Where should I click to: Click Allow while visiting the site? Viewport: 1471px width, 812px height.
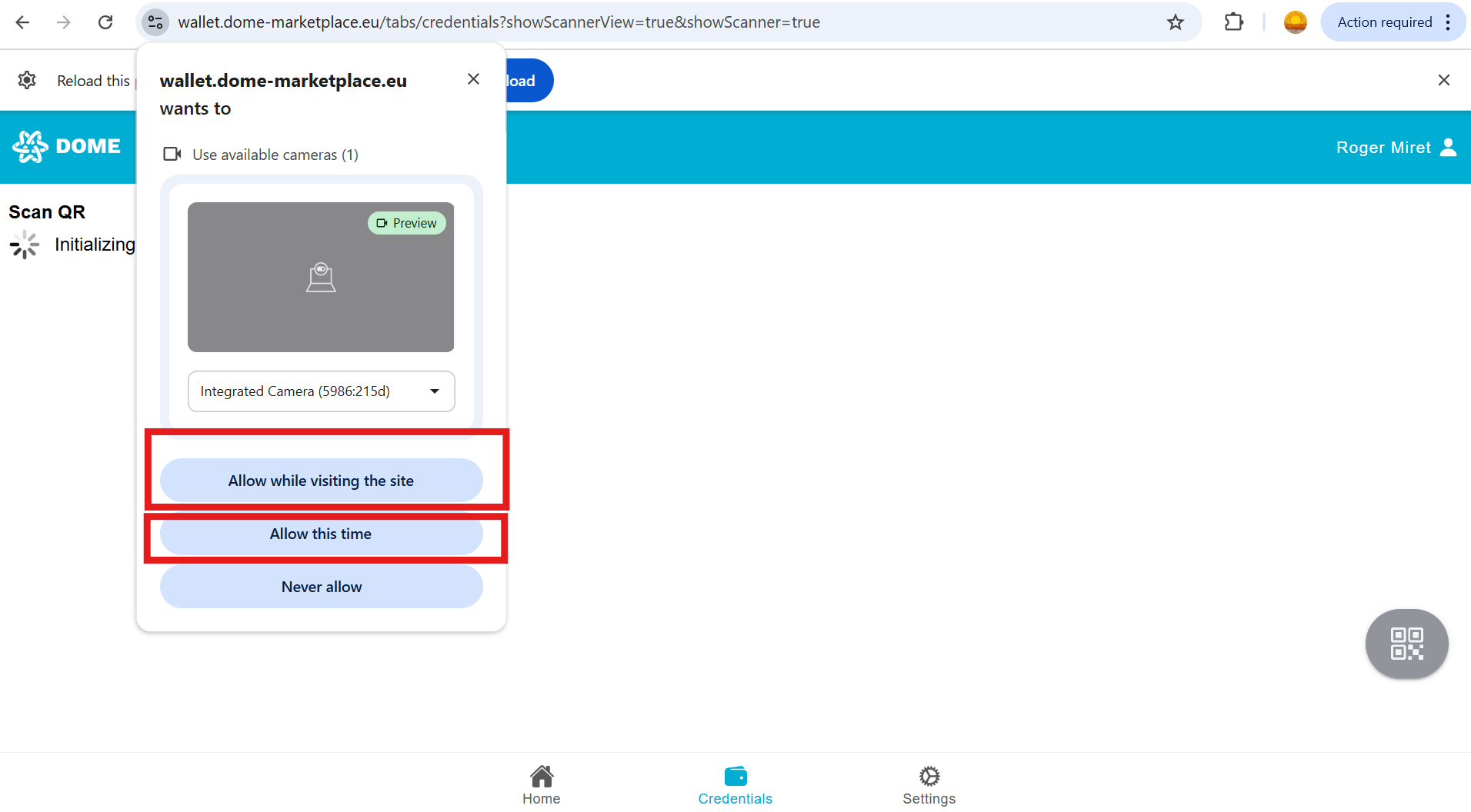[321, 481]
